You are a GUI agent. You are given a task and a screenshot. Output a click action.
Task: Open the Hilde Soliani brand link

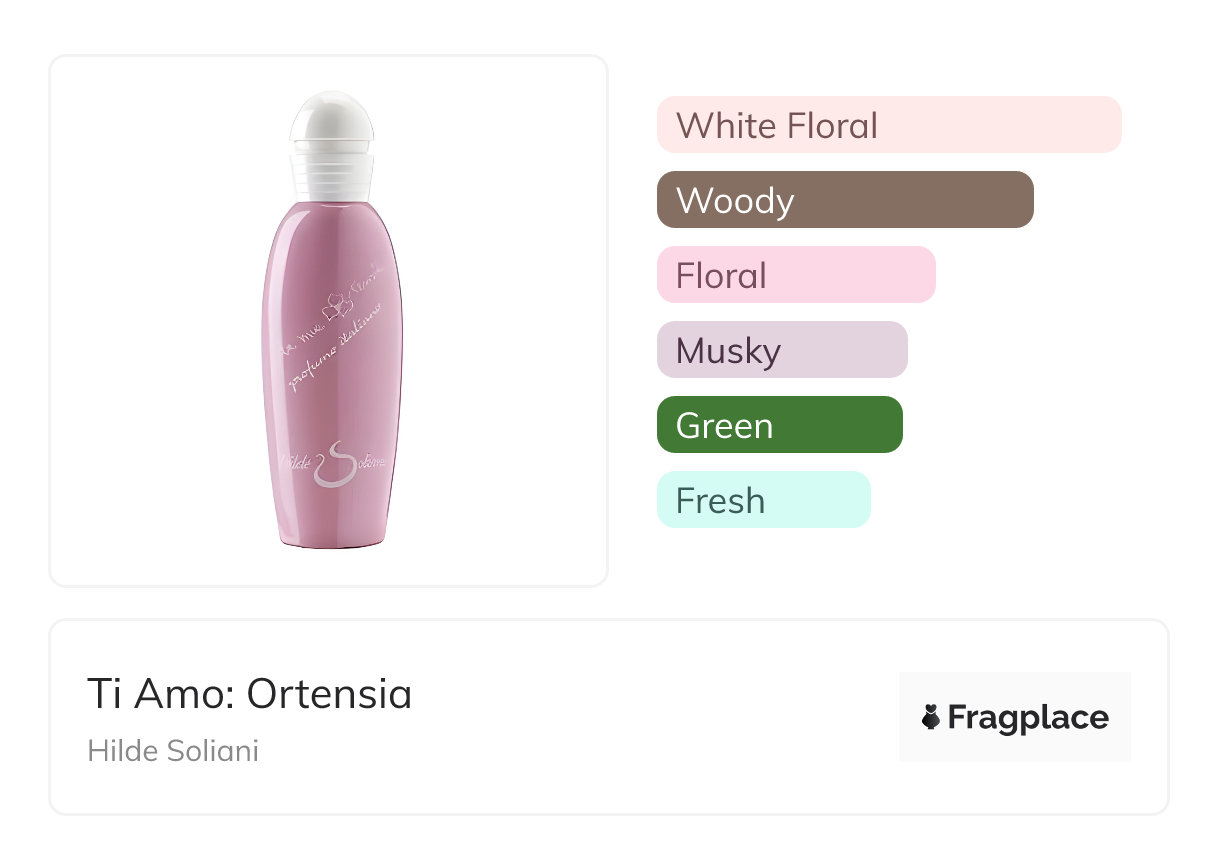pyautogui.click(x=173, y=751)
